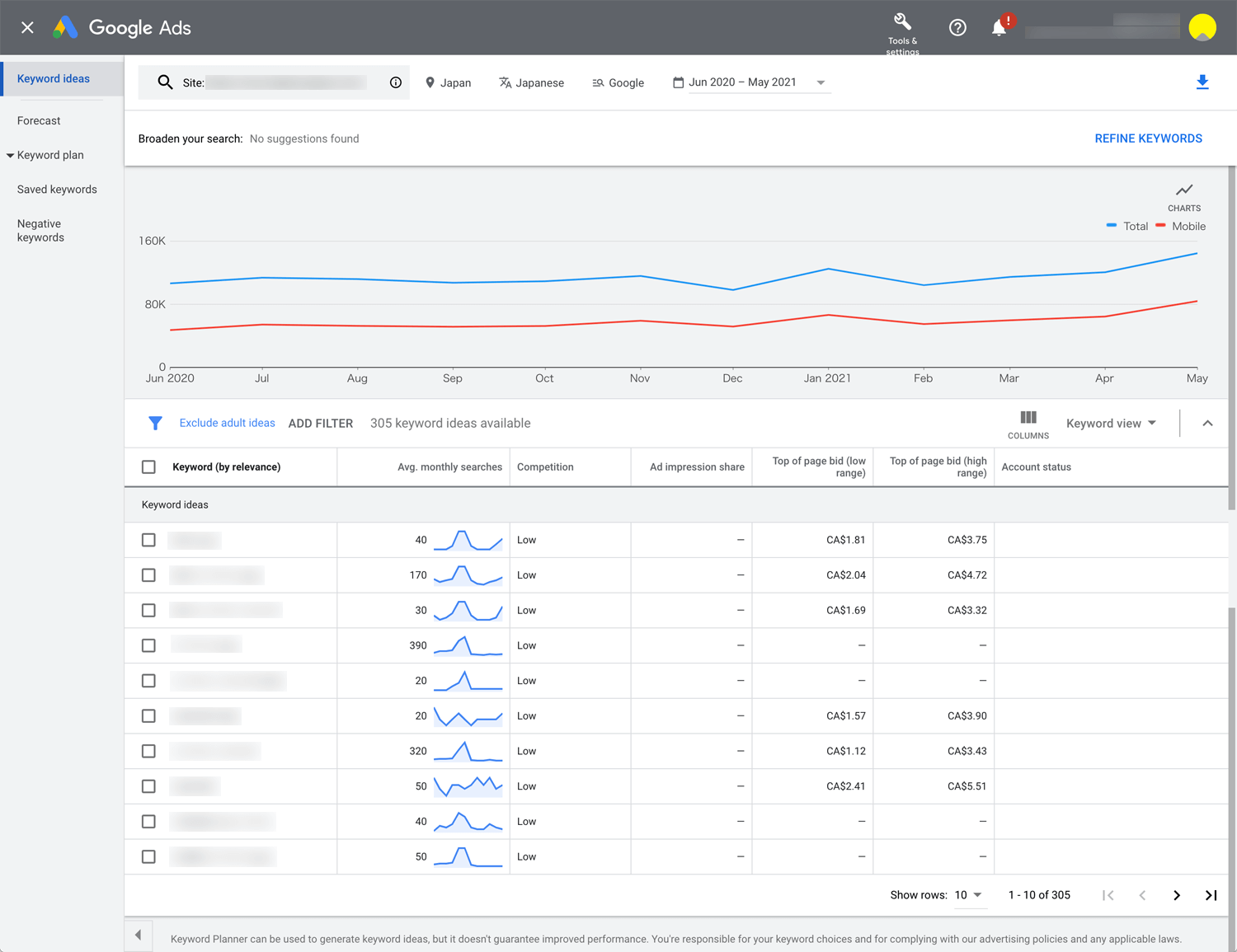This screenshot has width=1237, height=952.
Task: Check the keyword row with 320 searches
Action: click(148, 751)
